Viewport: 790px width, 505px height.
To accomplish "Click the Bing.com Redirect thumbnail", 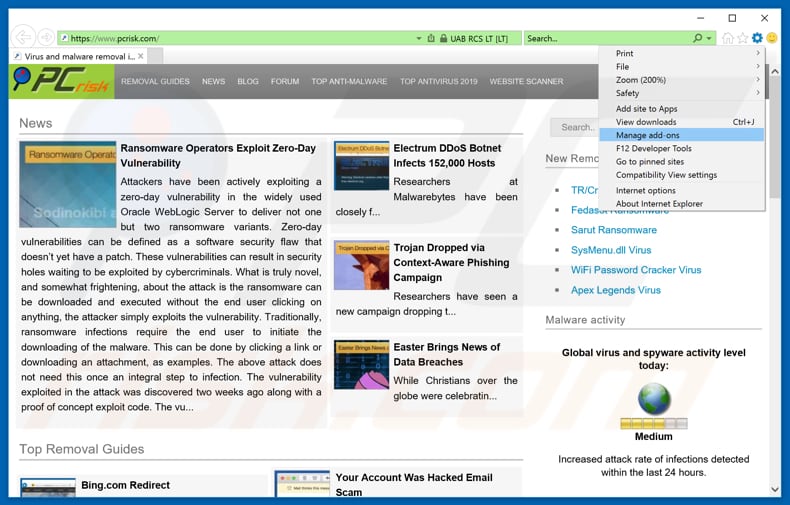I will [48, 487].
